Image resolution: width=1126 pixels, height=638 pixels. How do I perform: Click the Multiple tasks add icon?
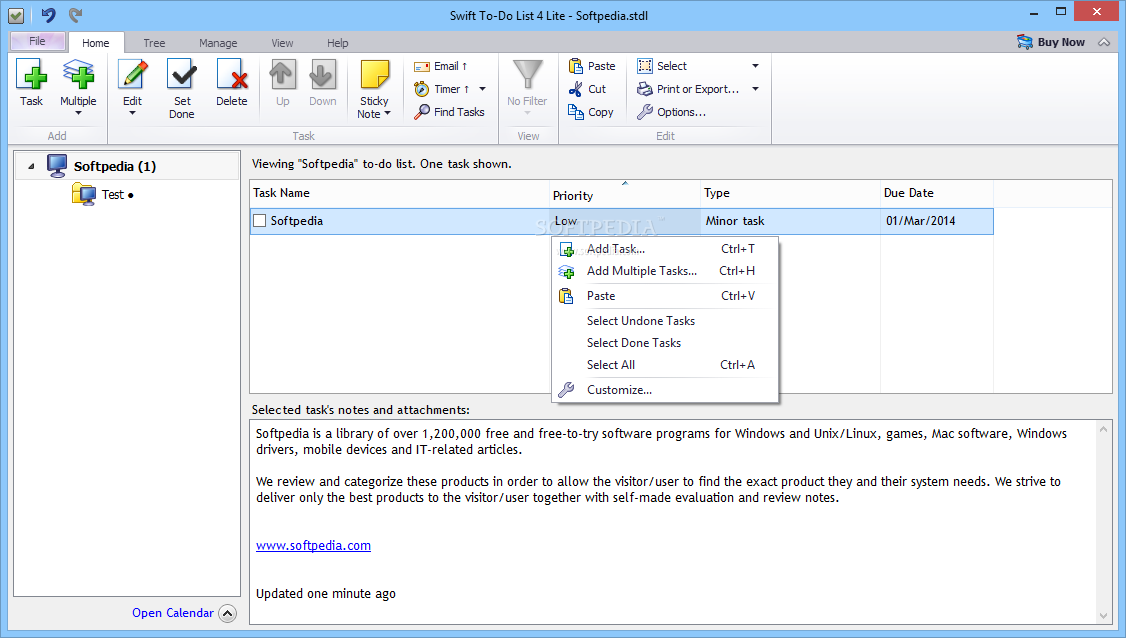78,75
